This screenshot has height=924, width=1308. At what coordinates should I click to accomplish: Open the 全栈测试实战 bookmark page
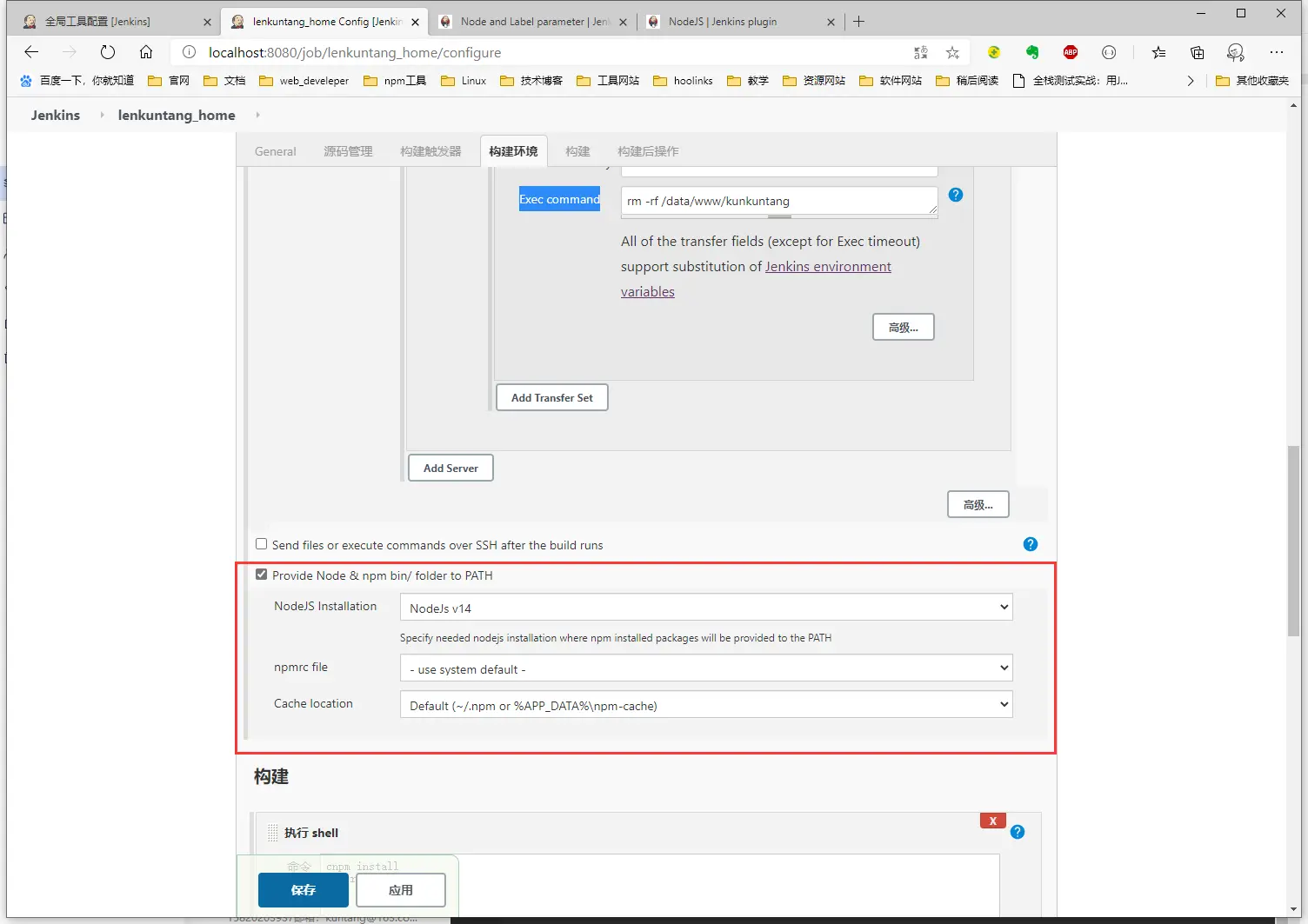(1071, 81)
